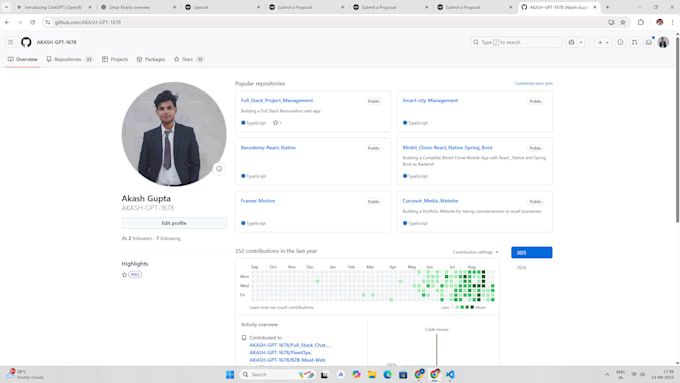Open the Repositories profile tab

69,59
